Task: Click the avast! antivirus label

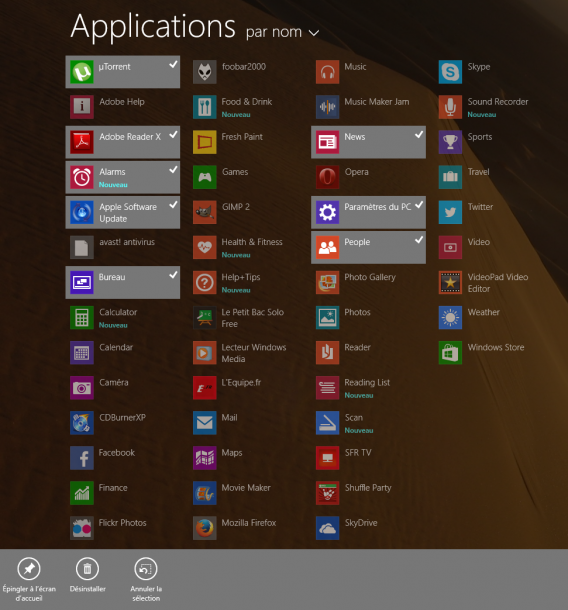Action: pyautogui.click(x=127, y=242)
